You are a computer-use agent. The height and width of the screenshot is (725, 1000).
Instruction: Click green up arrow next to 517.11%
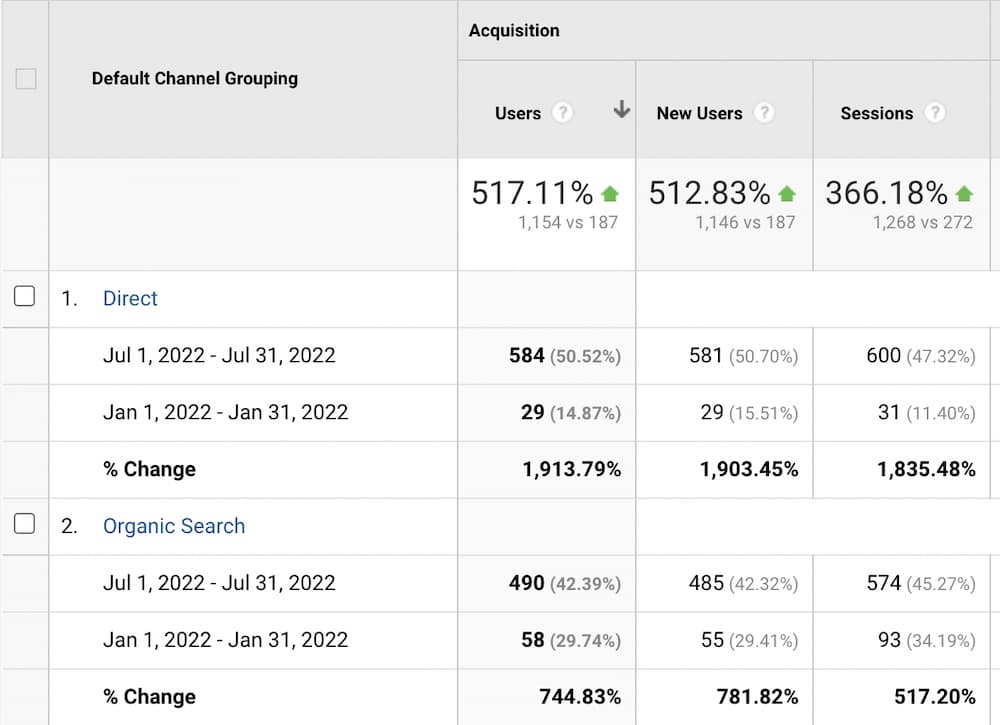point(610,193)
